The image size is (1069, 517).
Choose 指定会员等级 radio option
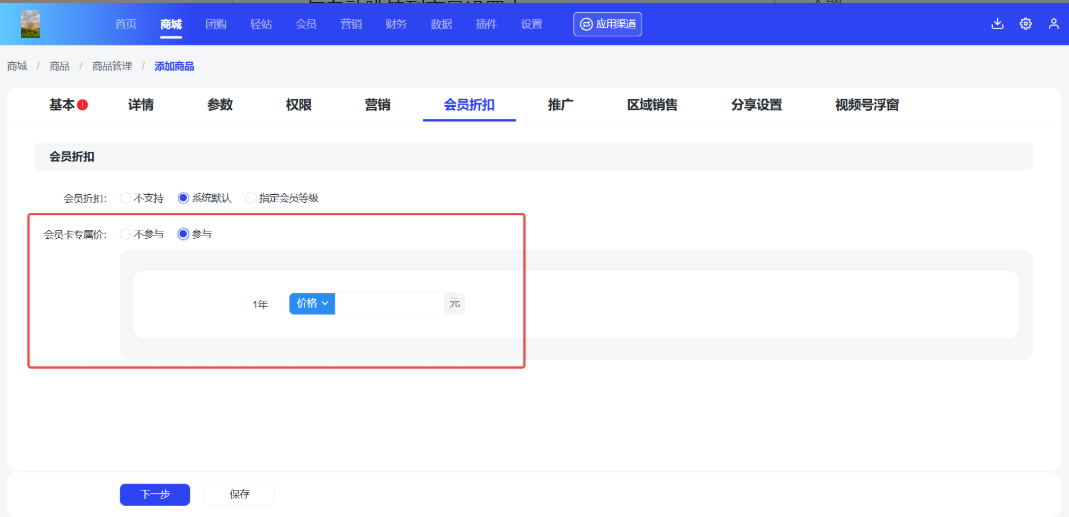click(251, 198)
